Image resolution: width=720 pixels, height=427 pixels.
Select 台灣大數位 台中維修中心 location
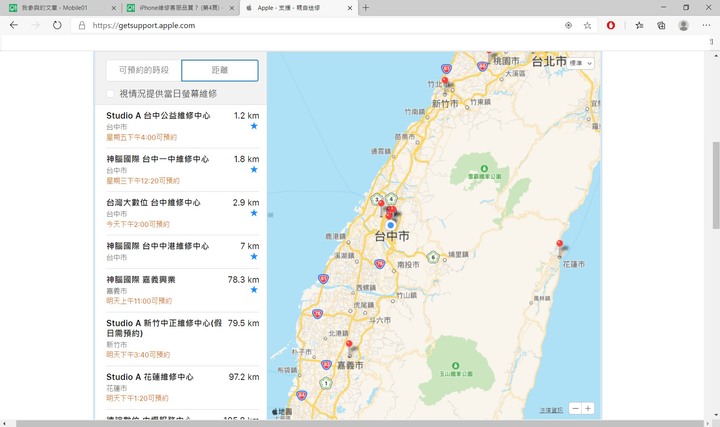click(182, 214)
